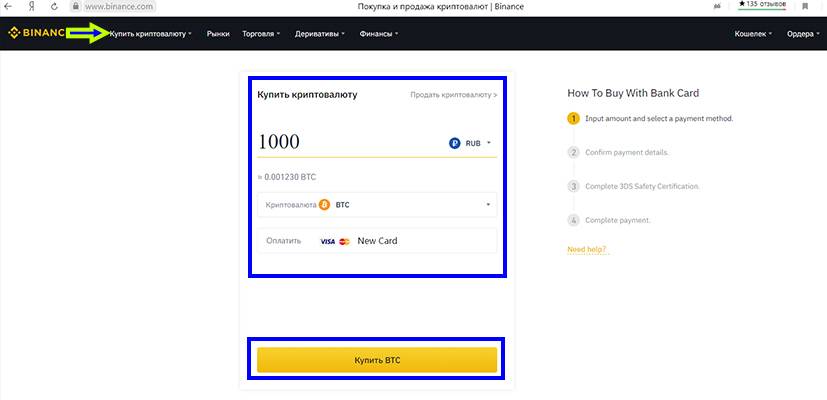Click the Продать криптовалюту link

coord(453,95)
